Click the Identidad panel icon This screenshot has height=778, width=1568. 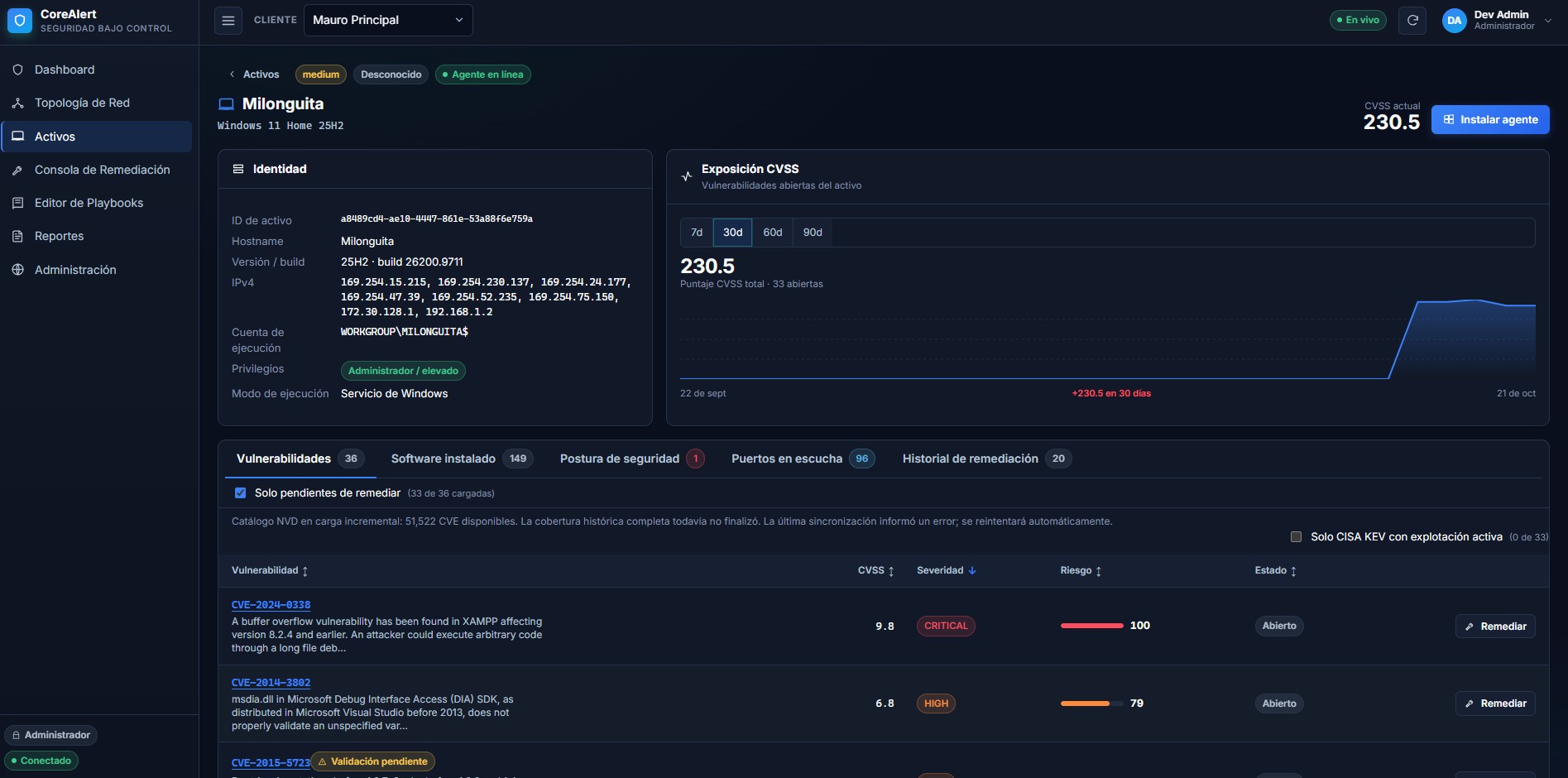click(238, 169)
